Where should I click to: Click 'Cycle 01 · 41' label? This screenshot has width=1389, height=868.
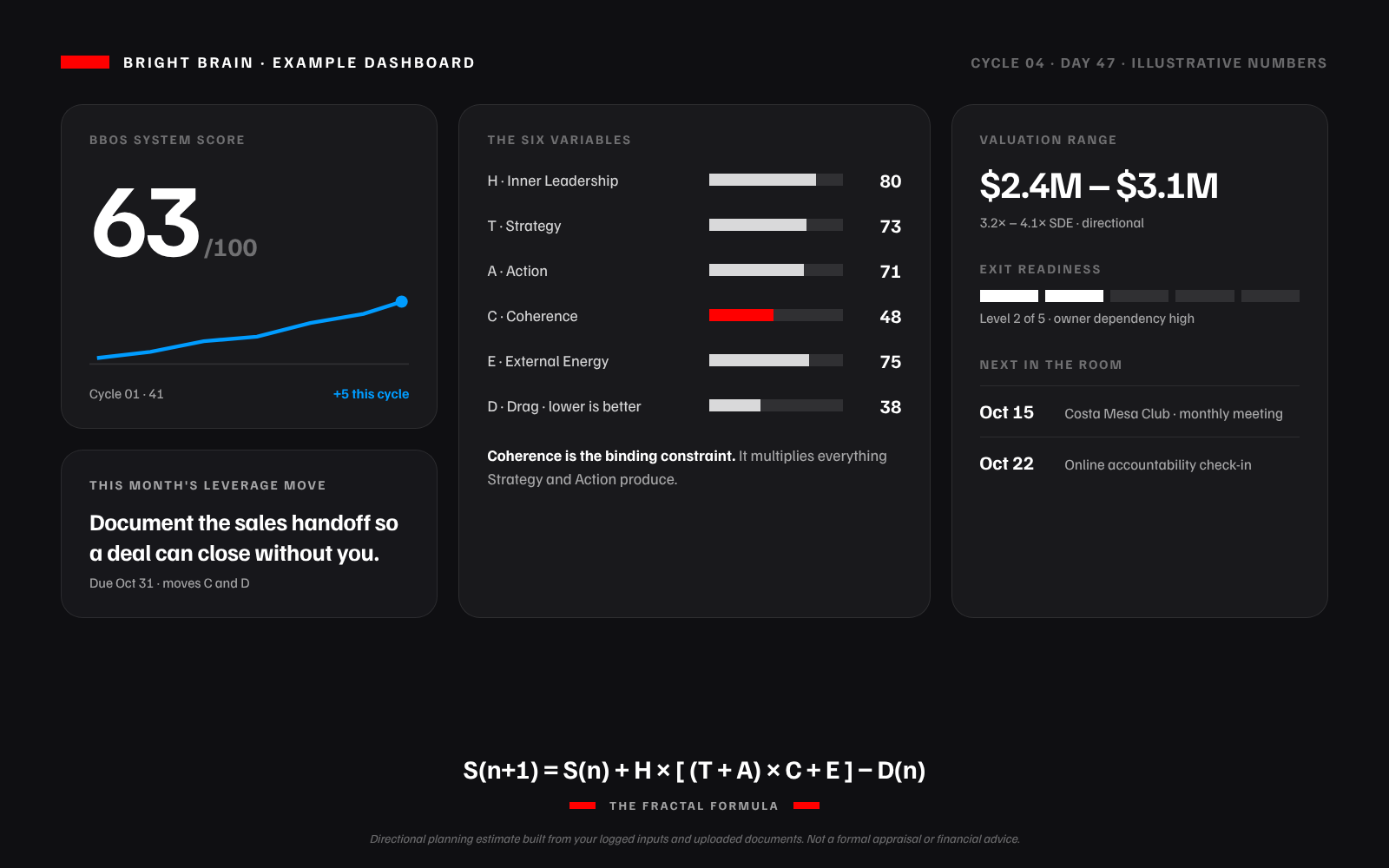point(127,394)
